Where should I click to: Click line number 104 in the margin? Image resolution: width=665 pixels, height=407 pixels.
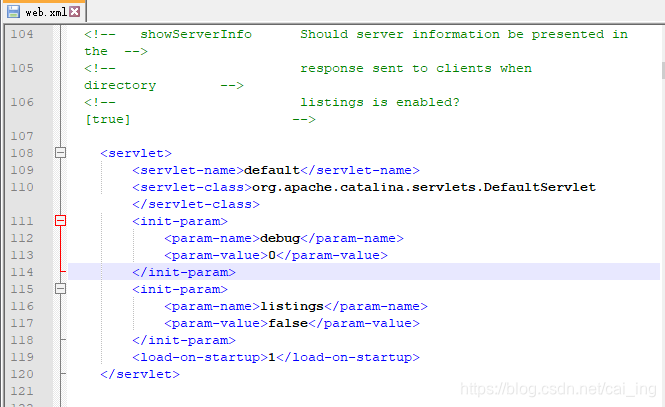22,34
